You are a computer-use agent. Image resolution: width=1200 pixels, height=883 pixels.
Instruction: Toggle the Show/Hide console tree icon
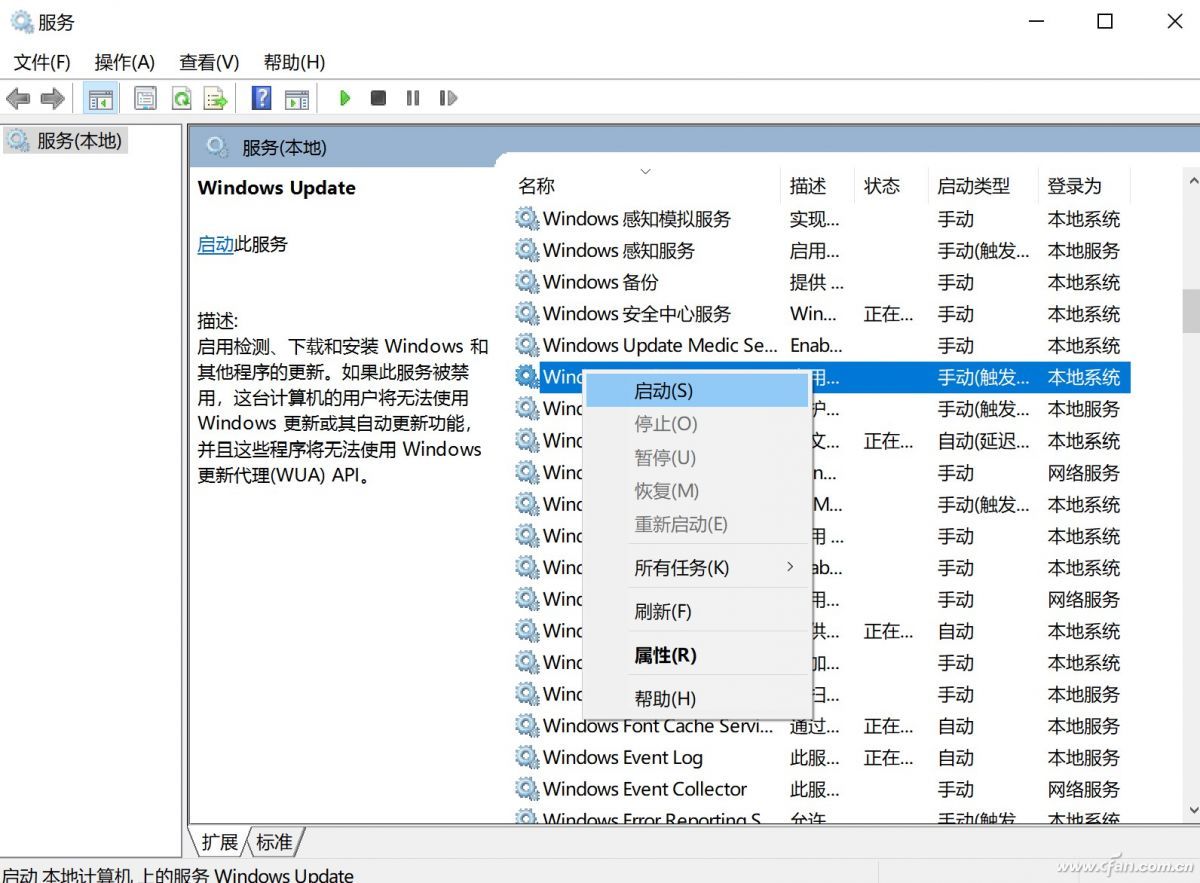coord(100,97)
